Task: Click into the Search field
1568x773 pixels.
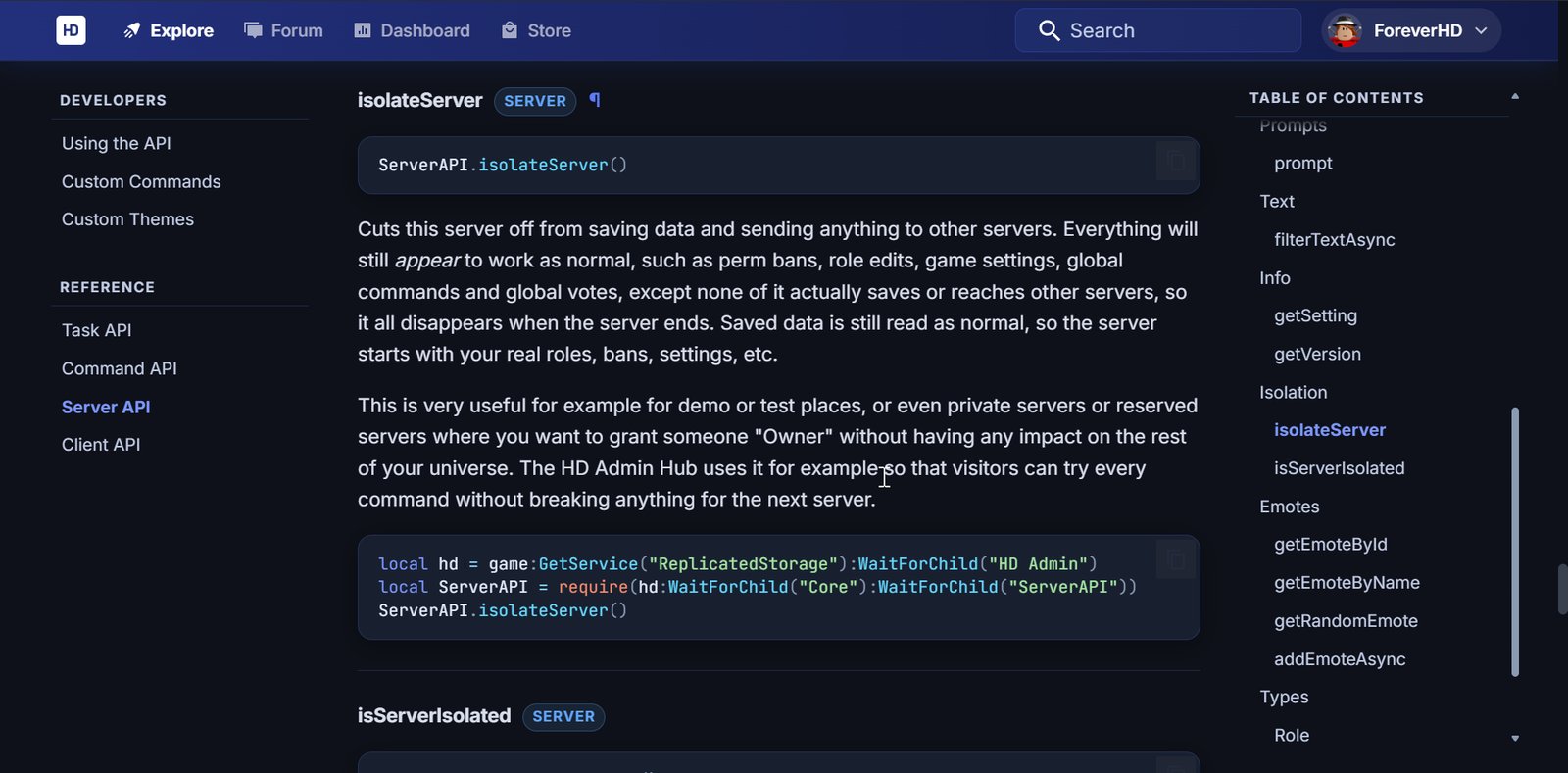Action: pyautogui.click(x=1158, y=30)
